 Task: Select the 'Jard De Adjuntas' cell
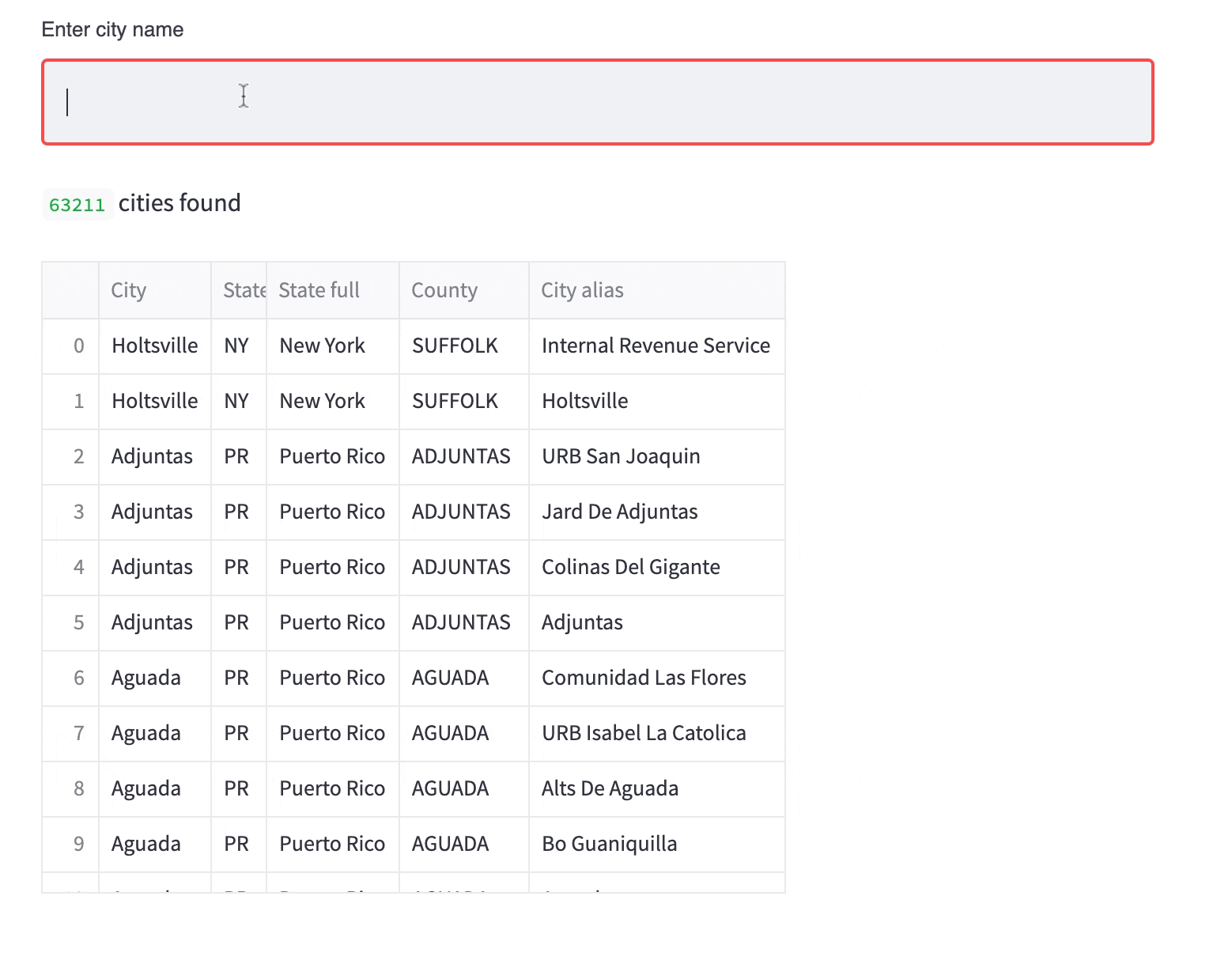pyautogui.click(x=619, y=512)
